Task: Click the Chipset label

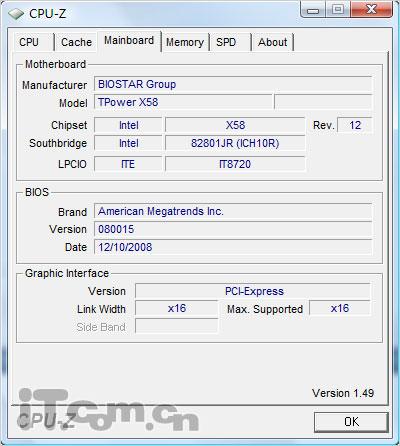Action: pos(69,126)
